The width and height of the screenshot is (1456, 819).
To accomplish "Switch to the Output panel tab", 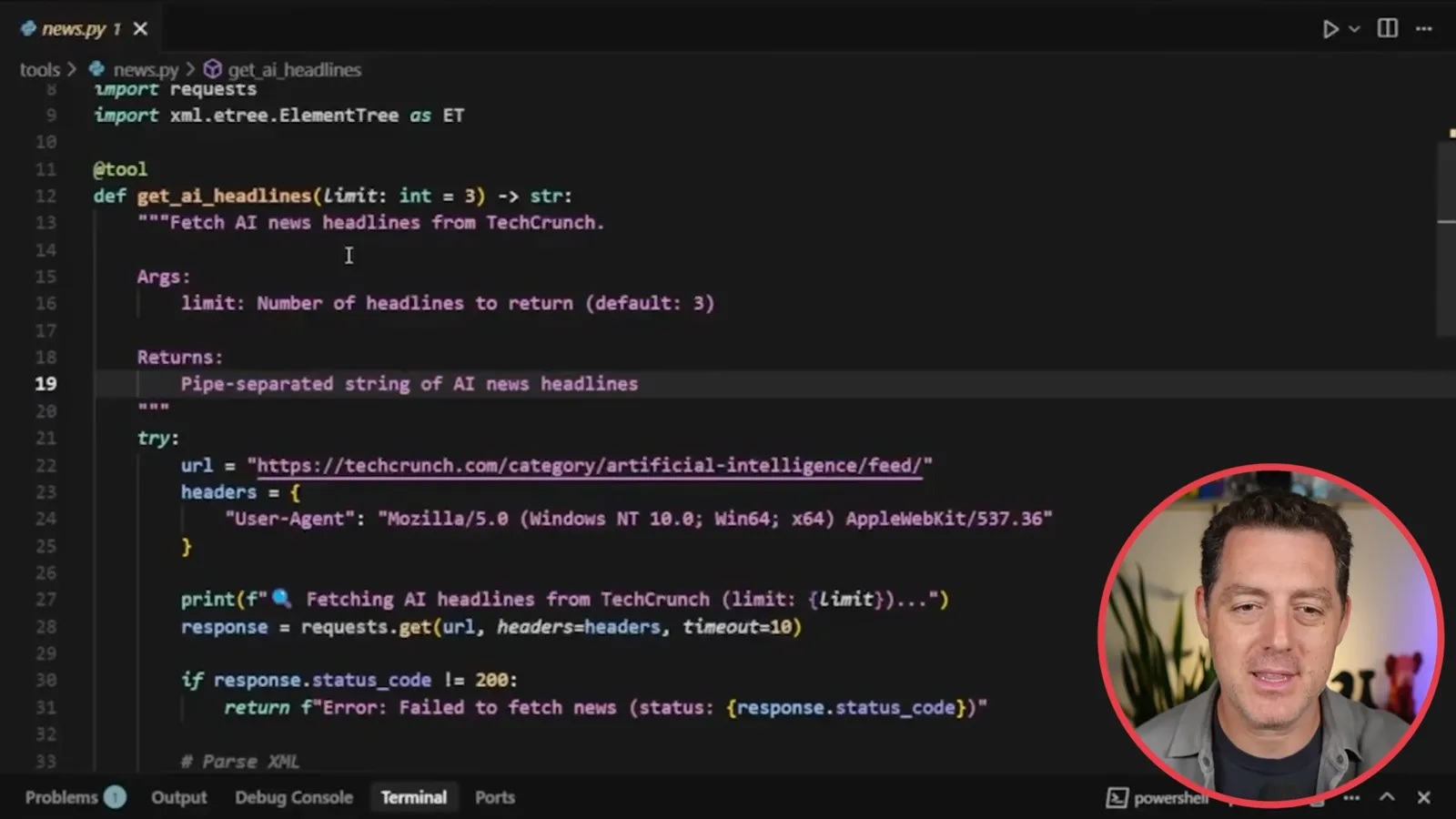I will coord(179,797).
